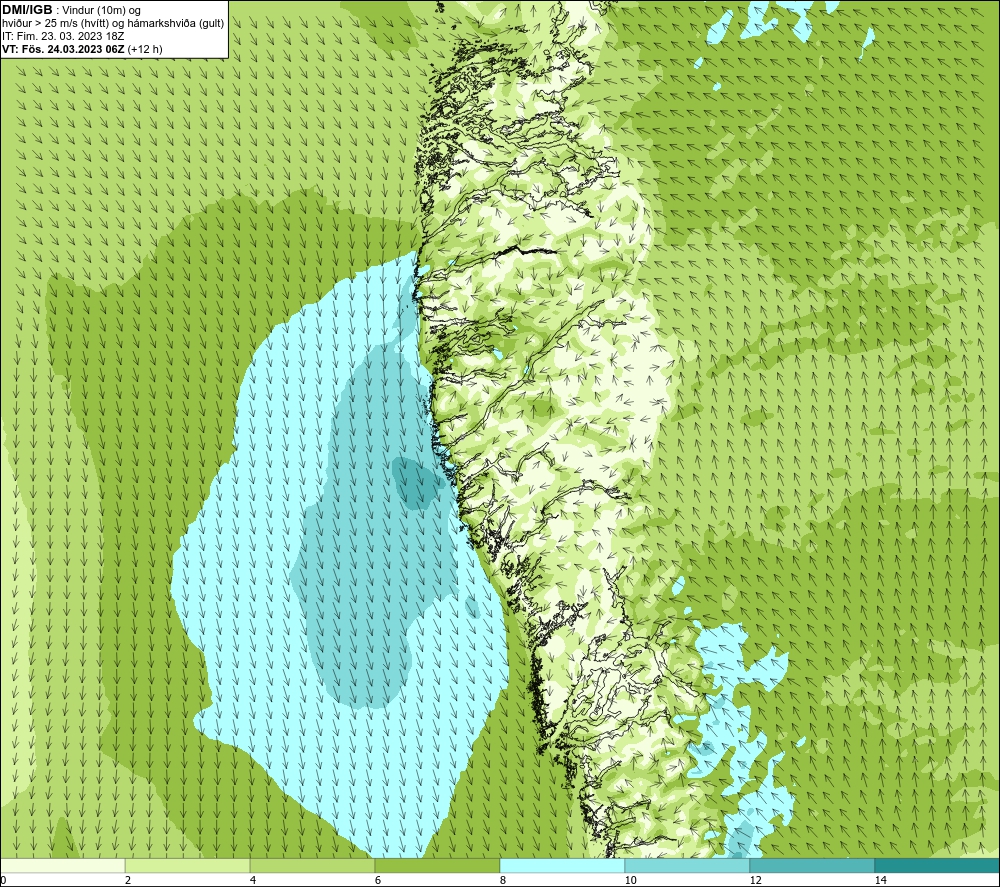The width and height of the screenshot is (1000, 887).
Task: Click the scale label '0'
Action: [x=3, y=880]
